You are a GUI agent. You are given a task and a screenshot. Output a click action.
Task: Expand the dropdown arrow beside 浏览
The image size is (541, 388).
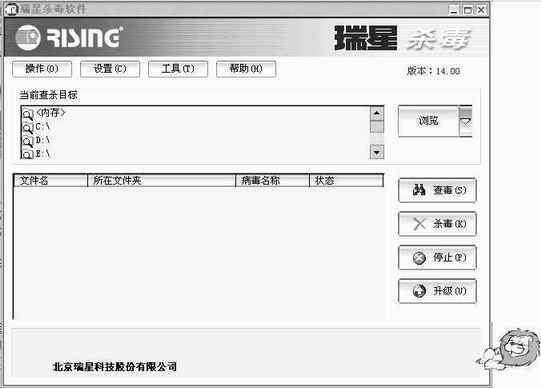pos(466,121)
